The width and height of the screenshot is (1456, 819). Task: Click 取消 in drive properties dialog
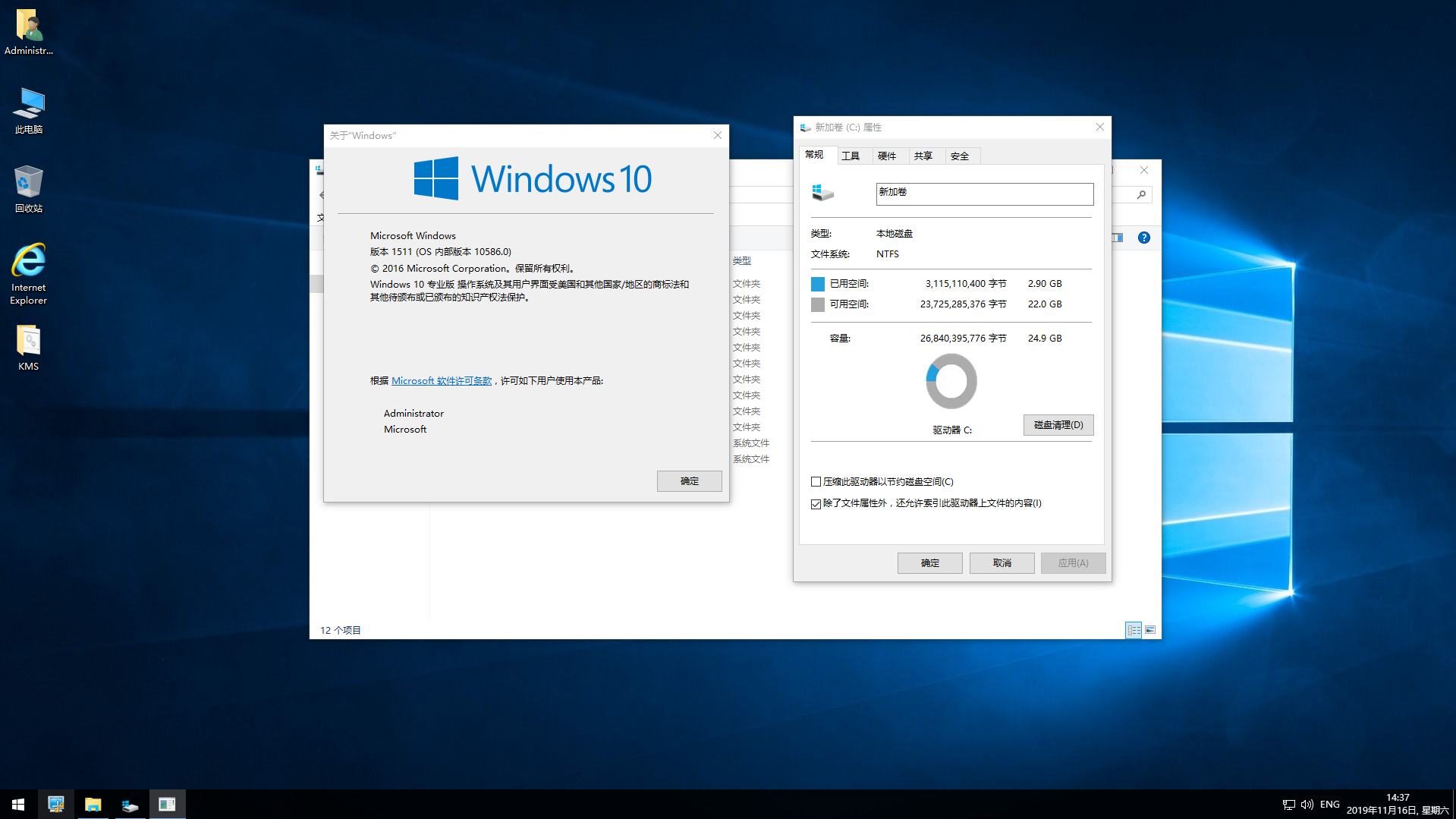click(1002, 563)
